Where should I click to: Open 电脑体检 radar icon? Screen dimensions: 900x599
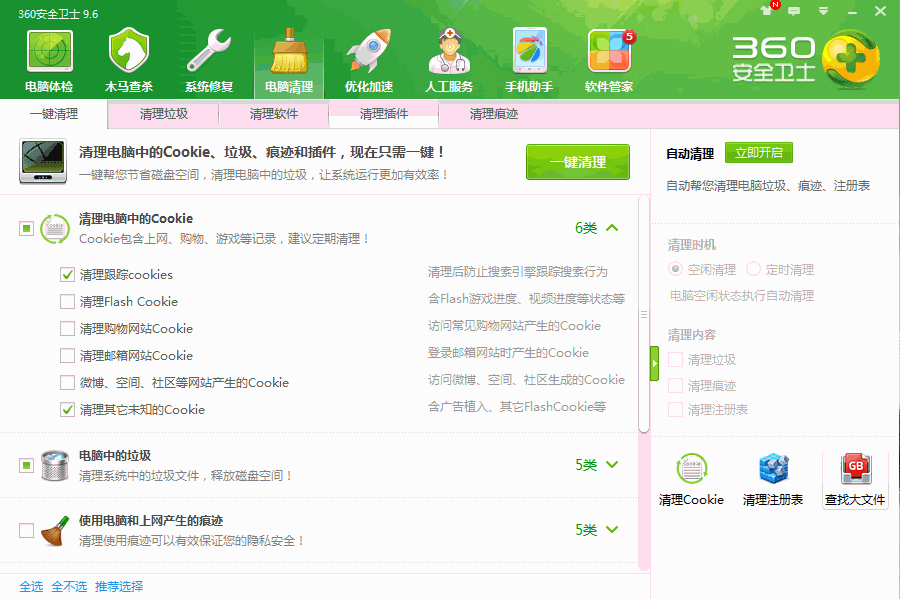coord(49,52)
